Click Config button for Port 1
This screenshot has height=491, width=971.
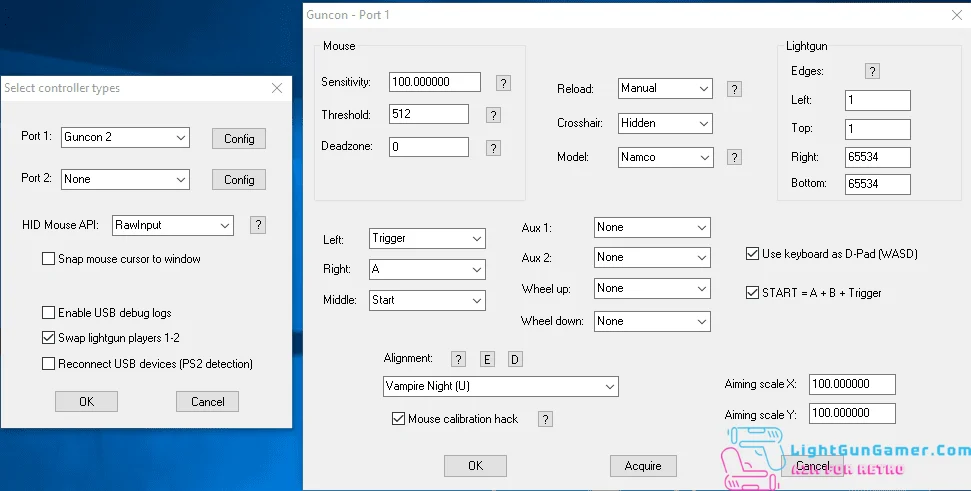point(239,139)
